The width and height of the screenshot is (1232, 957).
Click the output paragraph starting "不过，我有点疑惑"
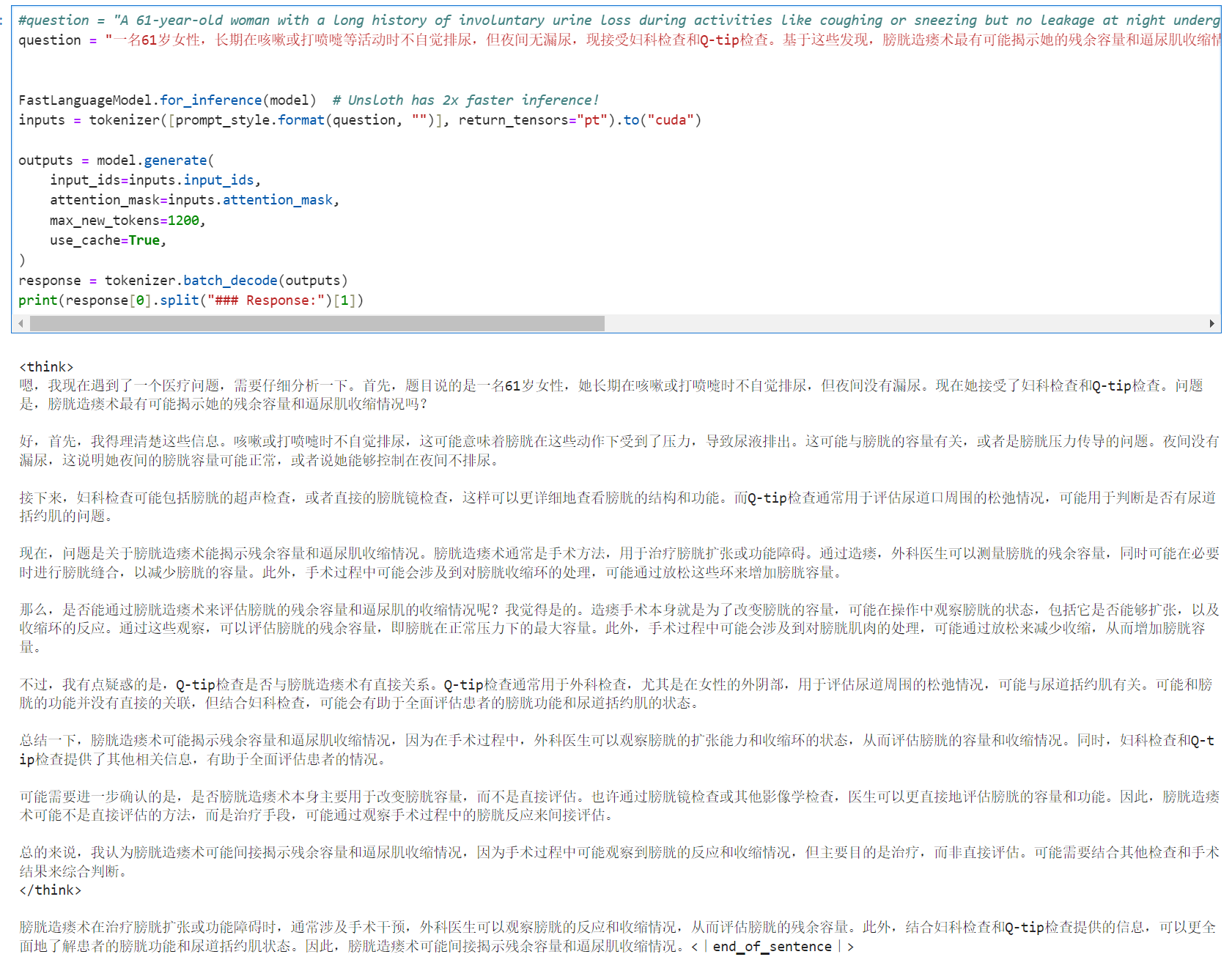tap(616, 693)
